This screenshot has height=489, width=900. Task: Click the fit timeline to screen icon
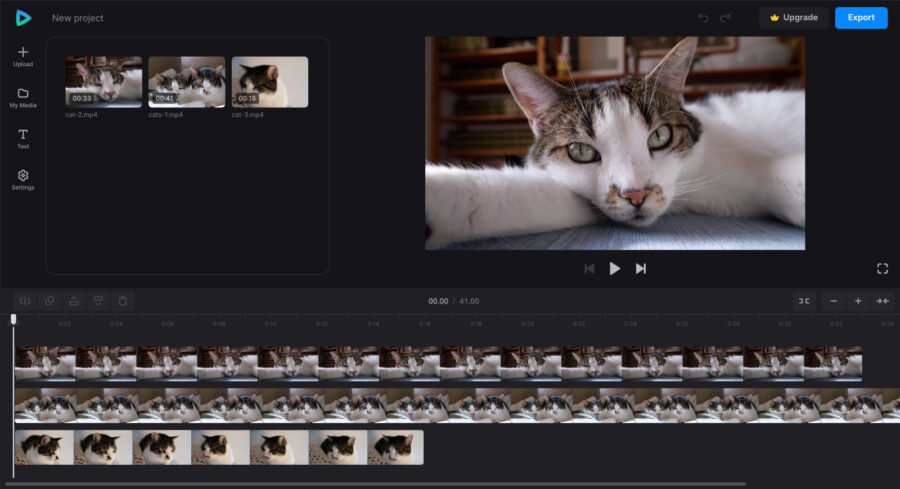tap(882, 301)
